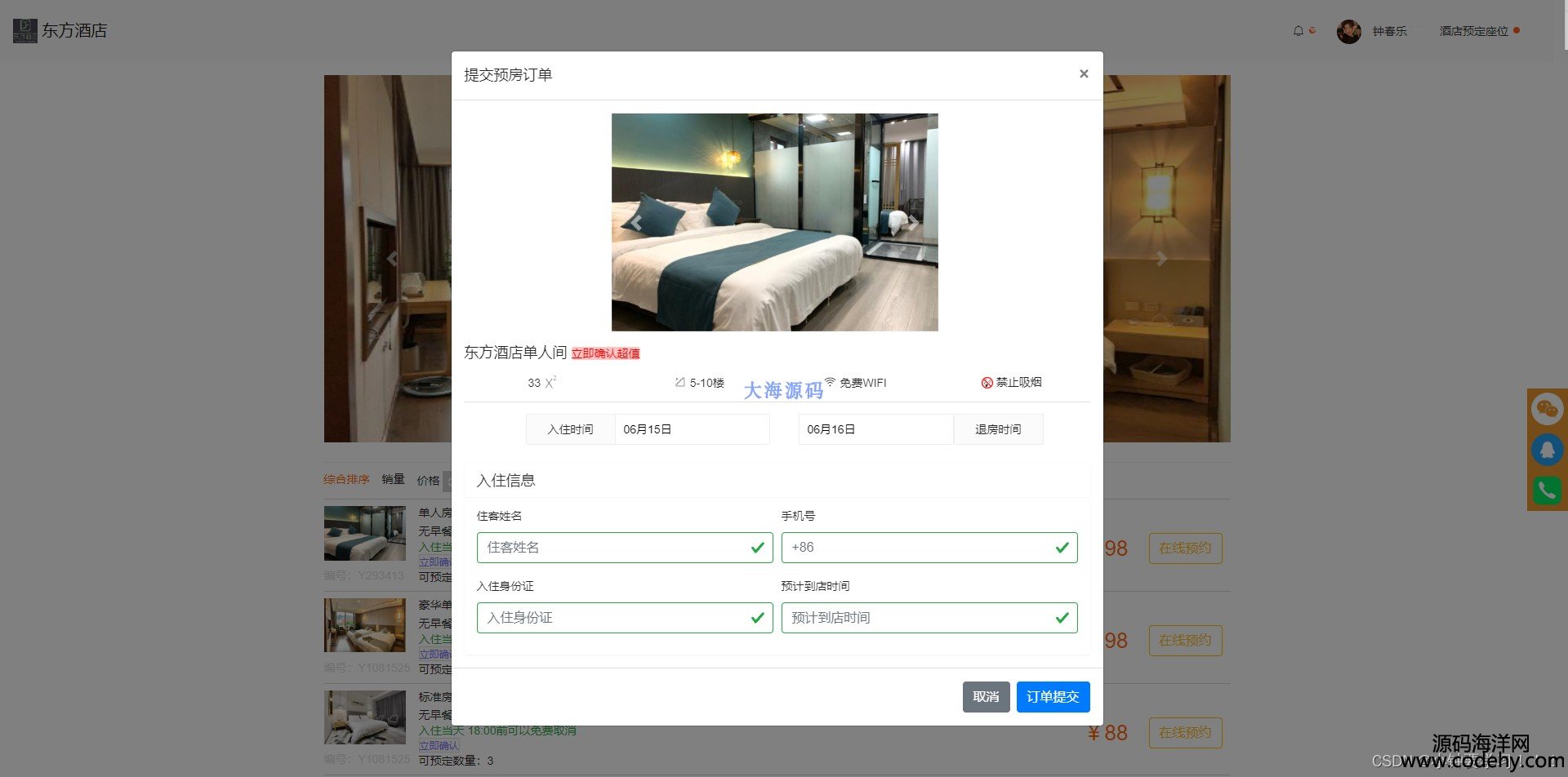Open the check-out date field 06月16日
This screenshot has height=777, width=1568.
pyautogui.click(x=875, y=429)
